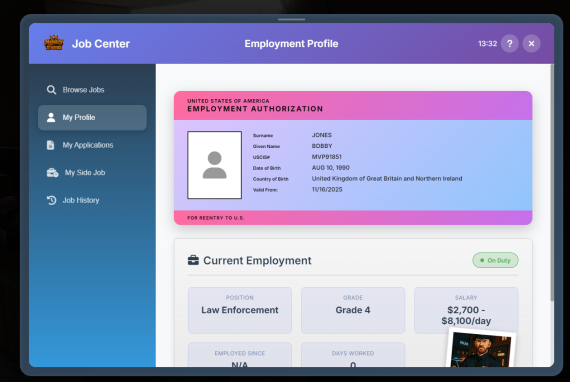Click the surname value JONES
570x382 pixels.
(x=322, y=135)
